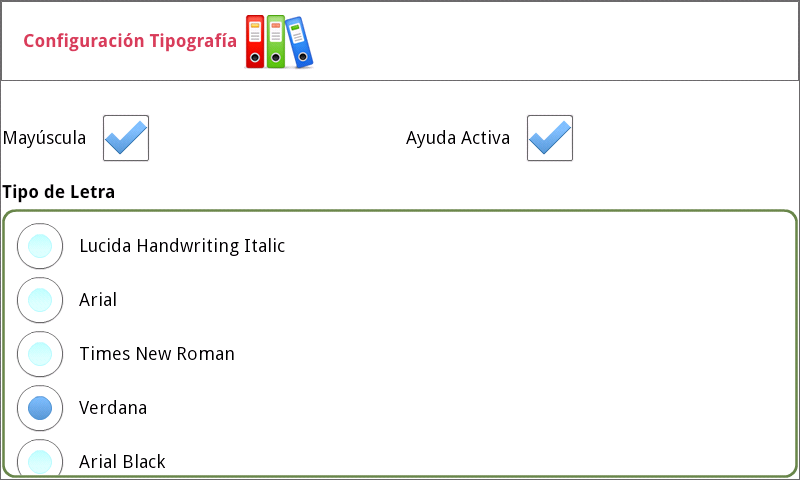Screen dimensions: 800x480
Task: Click the Times New Roman font label
Action: (157, 354)
